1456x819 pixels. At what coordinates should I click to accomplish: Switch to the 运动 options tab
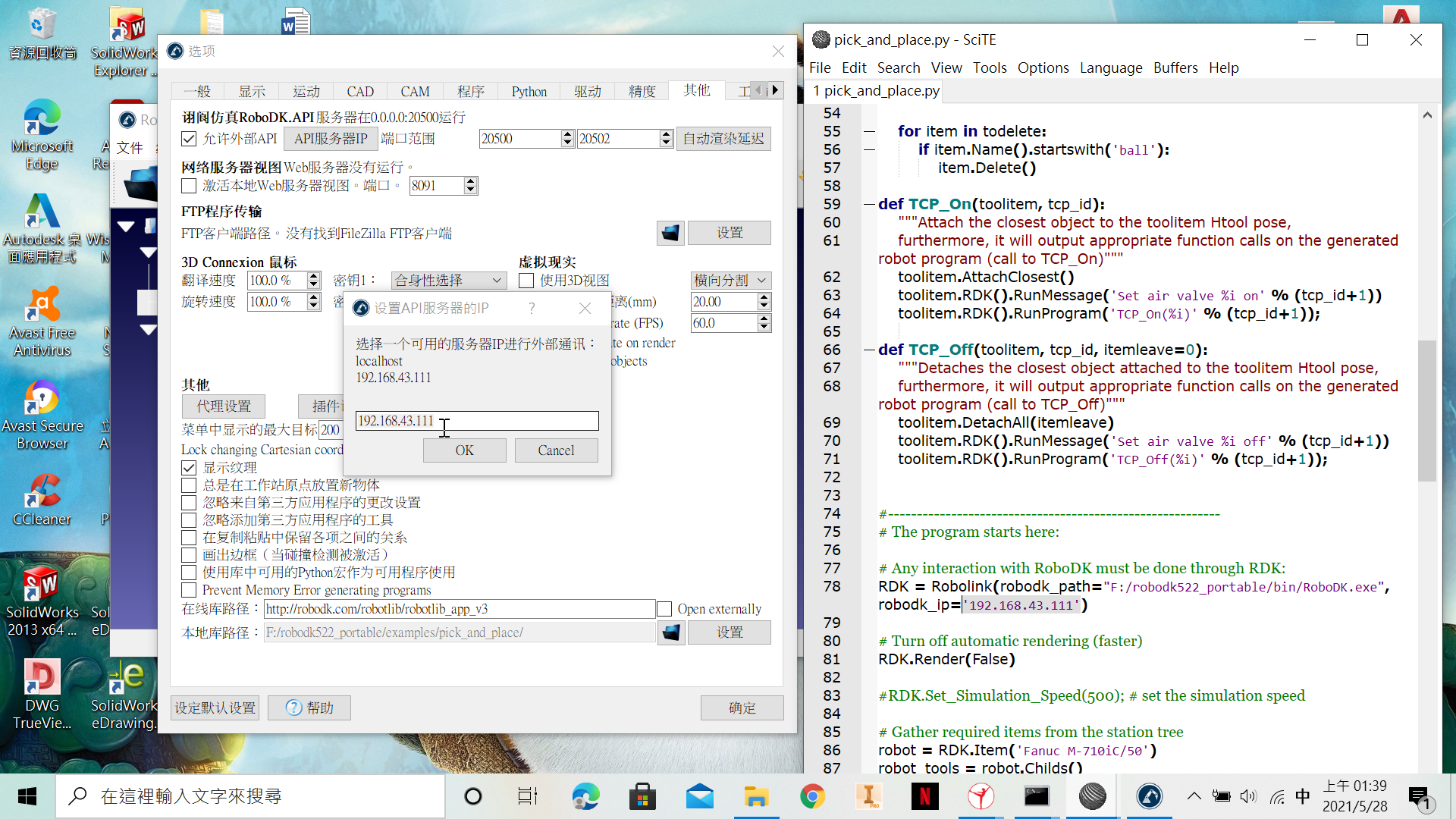[x=306, y=92]
